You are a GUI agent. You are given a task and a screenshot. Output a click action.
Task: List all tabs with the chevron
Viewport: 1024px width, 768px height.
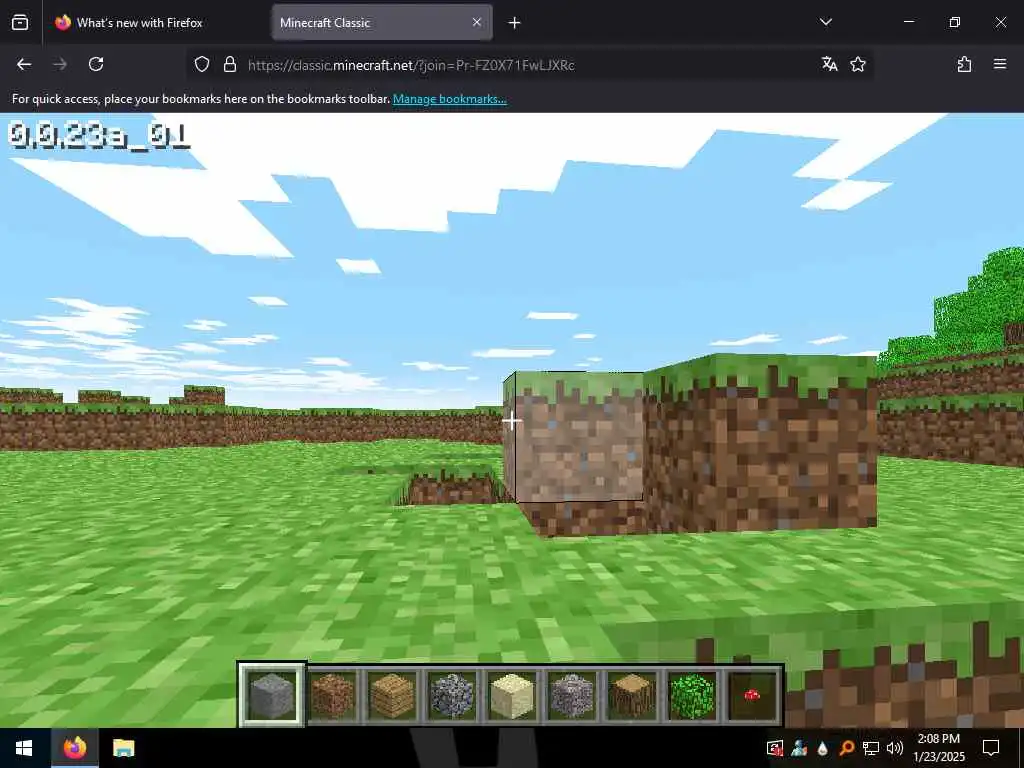(826, 22)
